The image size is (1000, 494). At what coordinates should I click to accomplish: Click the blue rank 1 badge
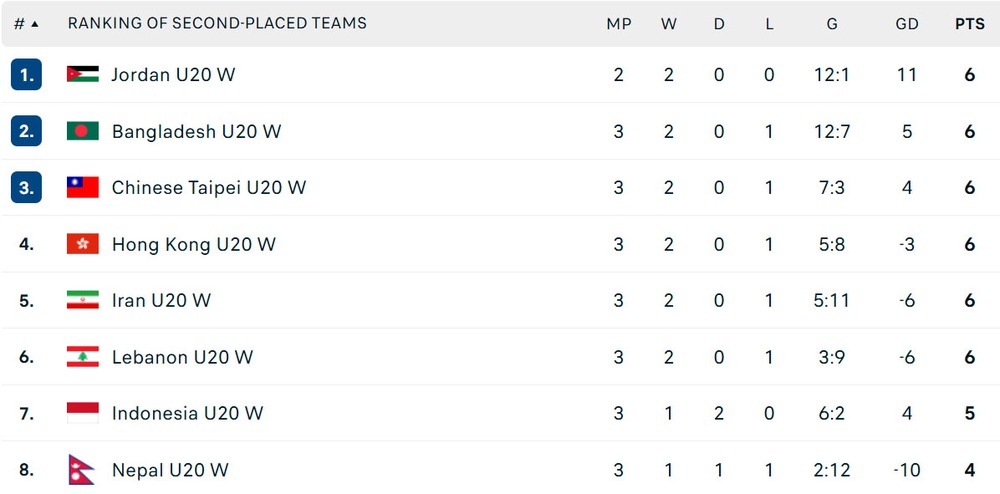[26, 75]
